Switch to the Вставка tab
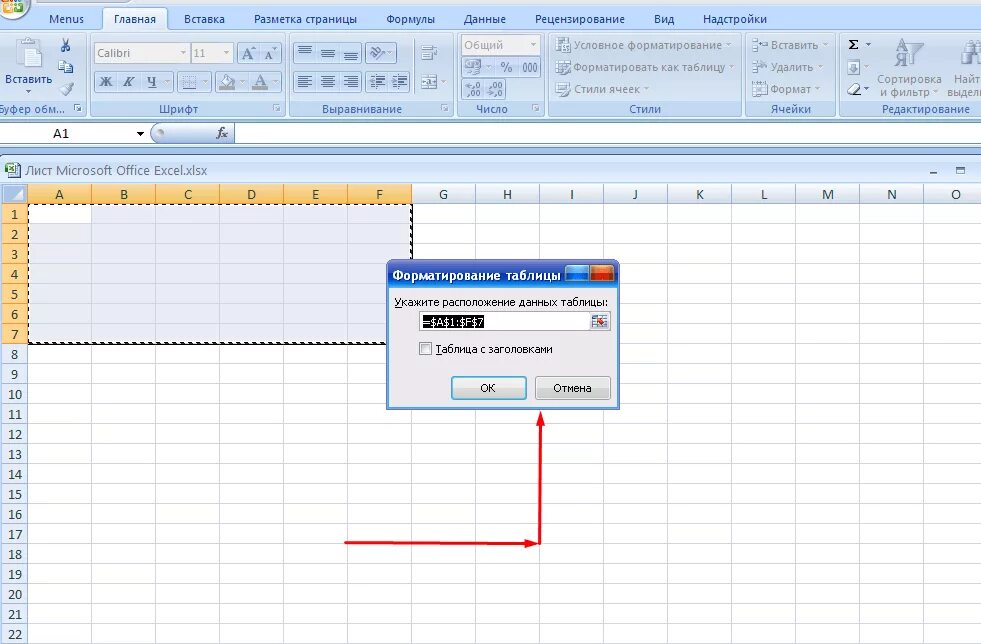The image size is (981, 644). 204,19
